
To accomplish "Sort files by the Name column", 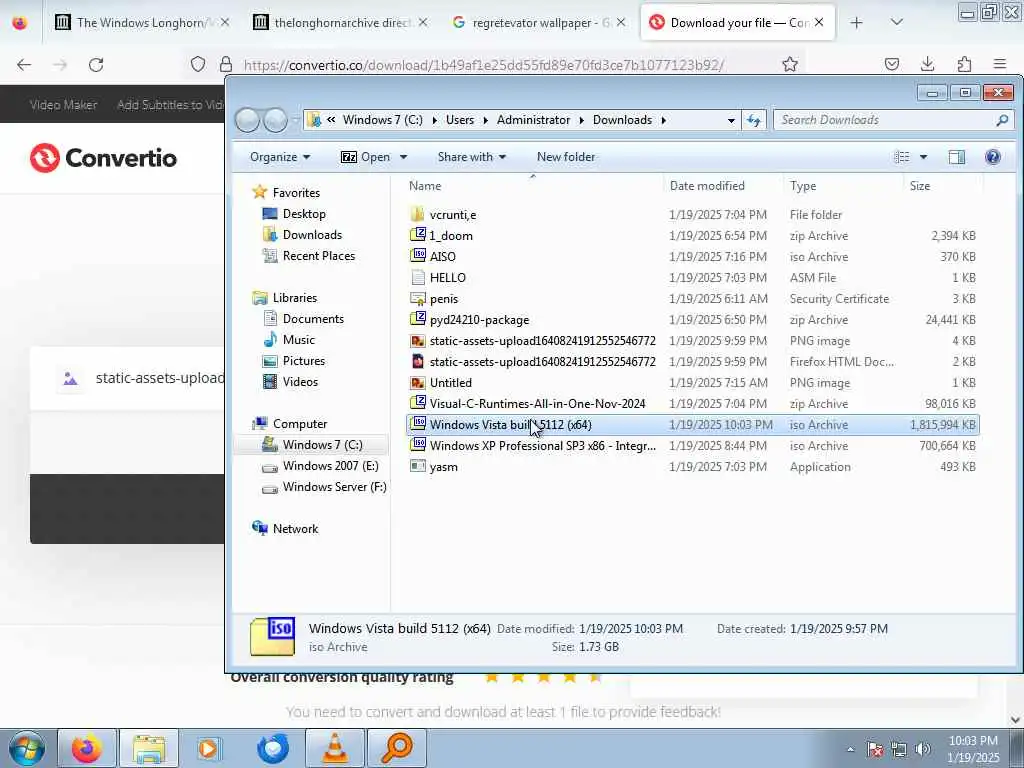I will 425,186.
